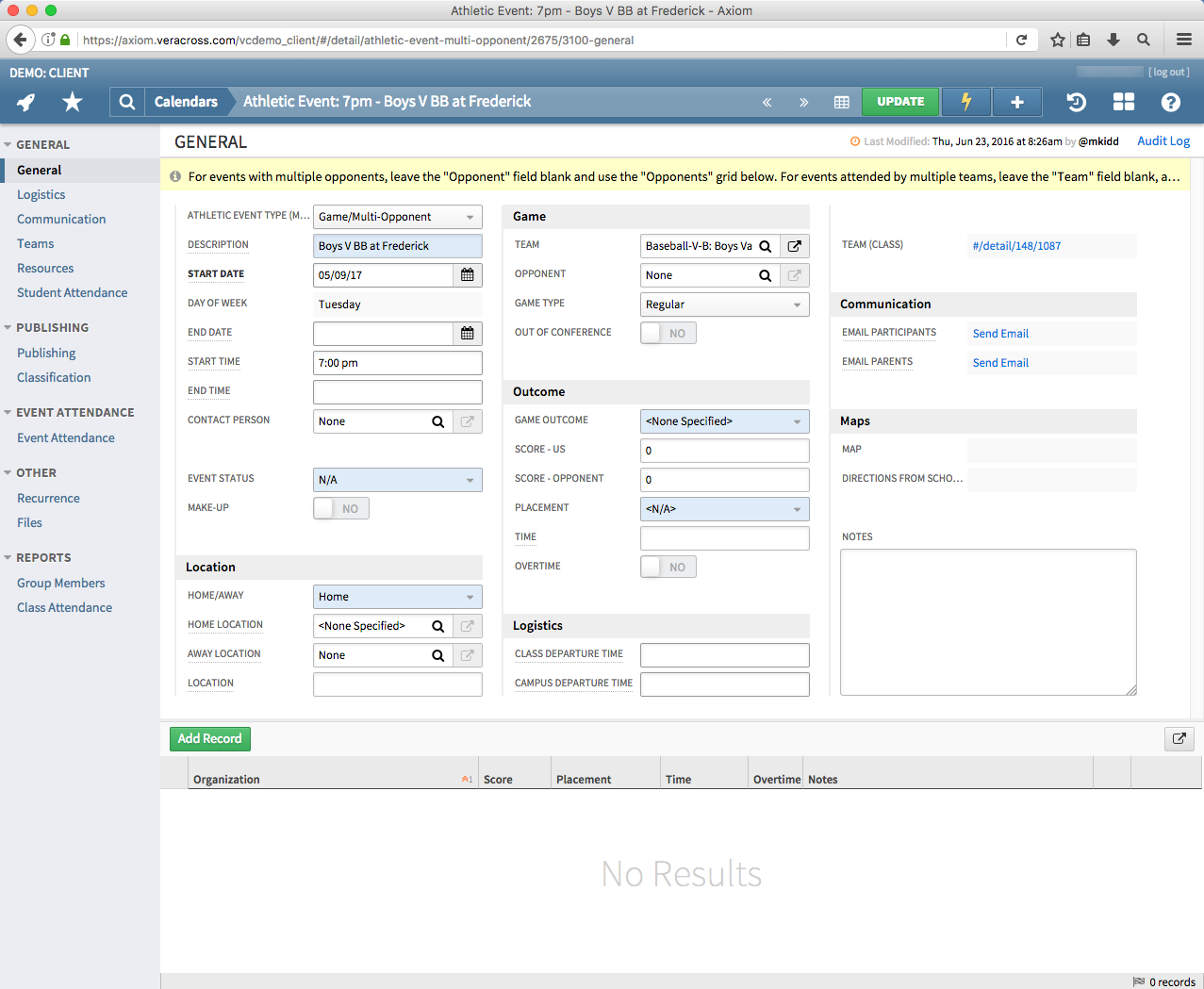Click the Notes text area
Image resolution: width=1204 pixels, height=989 pixels.
pos(988,622)
